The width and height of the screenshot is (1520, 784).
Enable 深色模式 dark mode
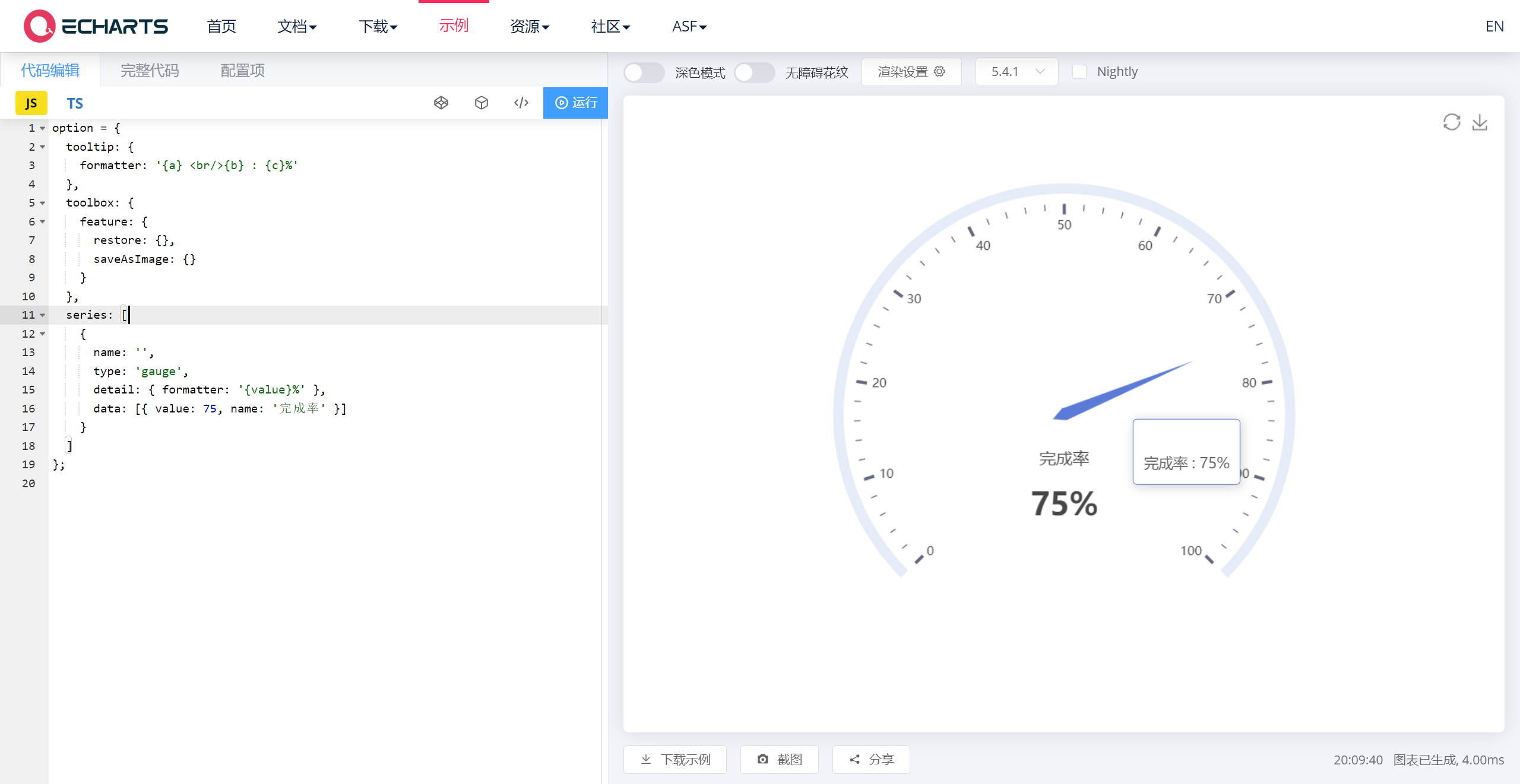644,72
